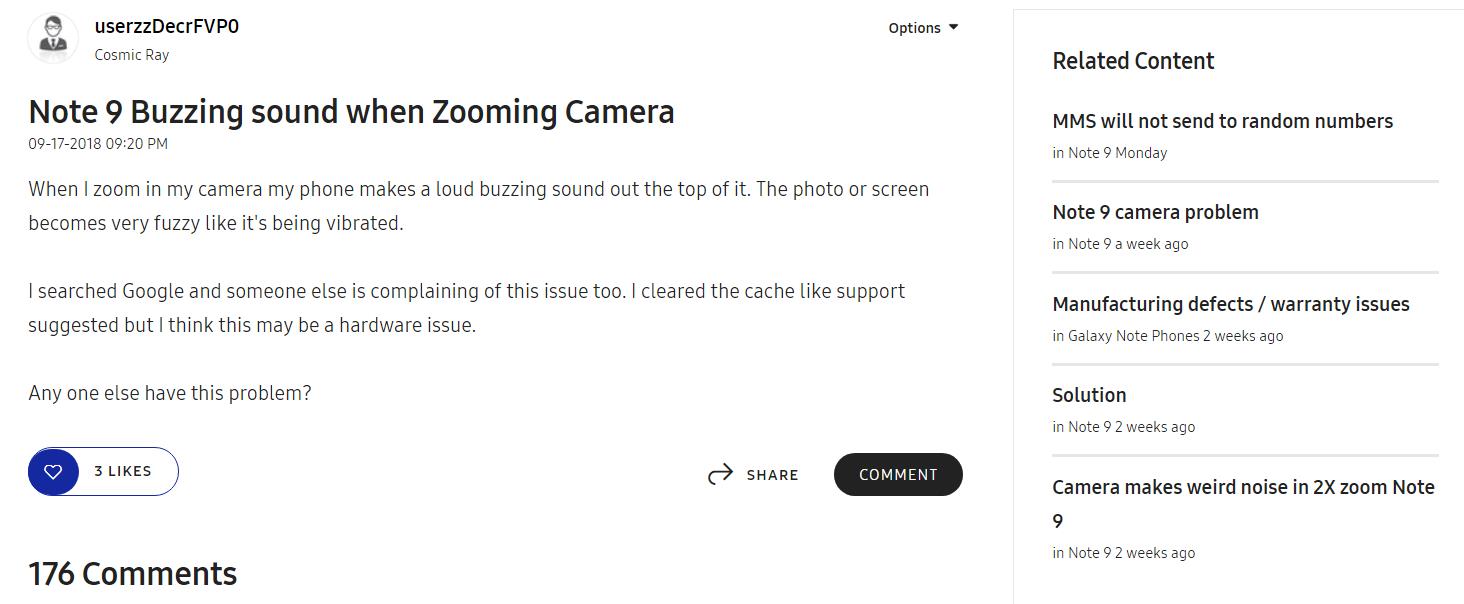Click the heart like icon

pyautogui.click(x=54, y=471)
